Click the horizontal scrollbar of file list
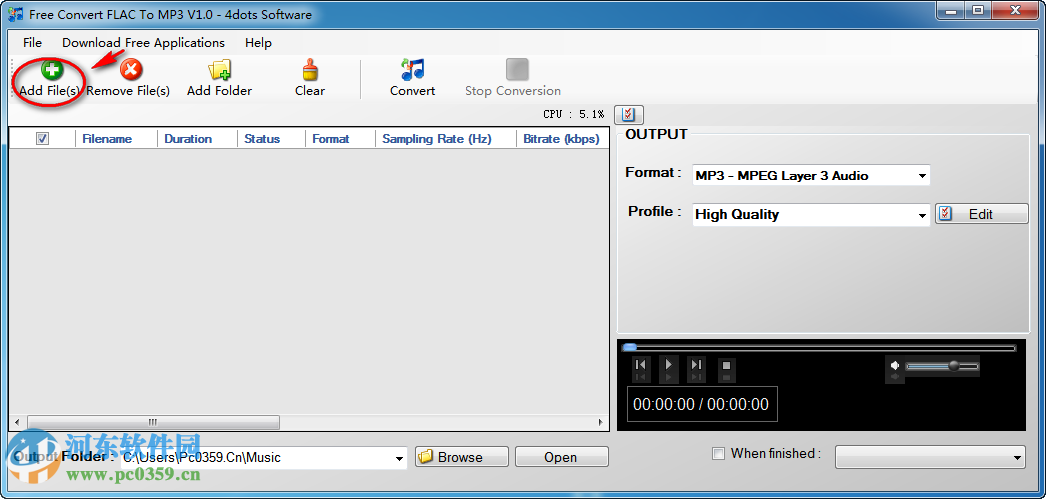Screen dimensions: 1046x499 (x=153, y=422)
